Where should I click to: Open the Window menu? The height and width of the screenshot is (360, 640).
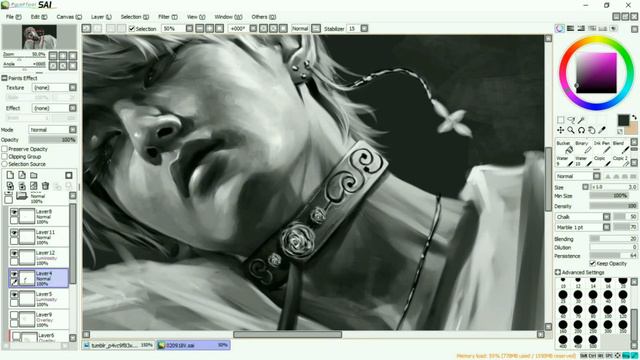[228, 17]
